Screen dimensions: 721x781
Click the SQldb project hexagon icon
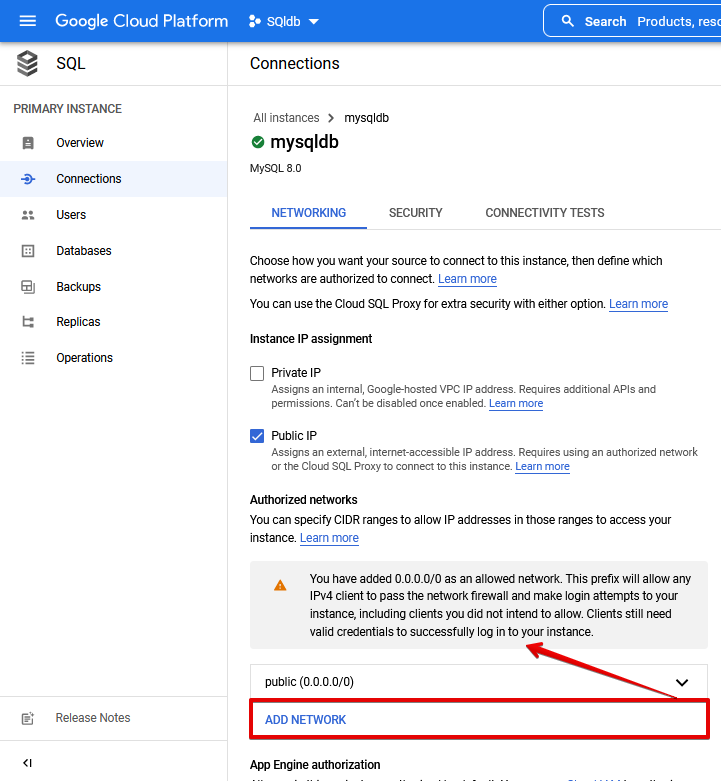pyautogui.click(x=254, y=21)
